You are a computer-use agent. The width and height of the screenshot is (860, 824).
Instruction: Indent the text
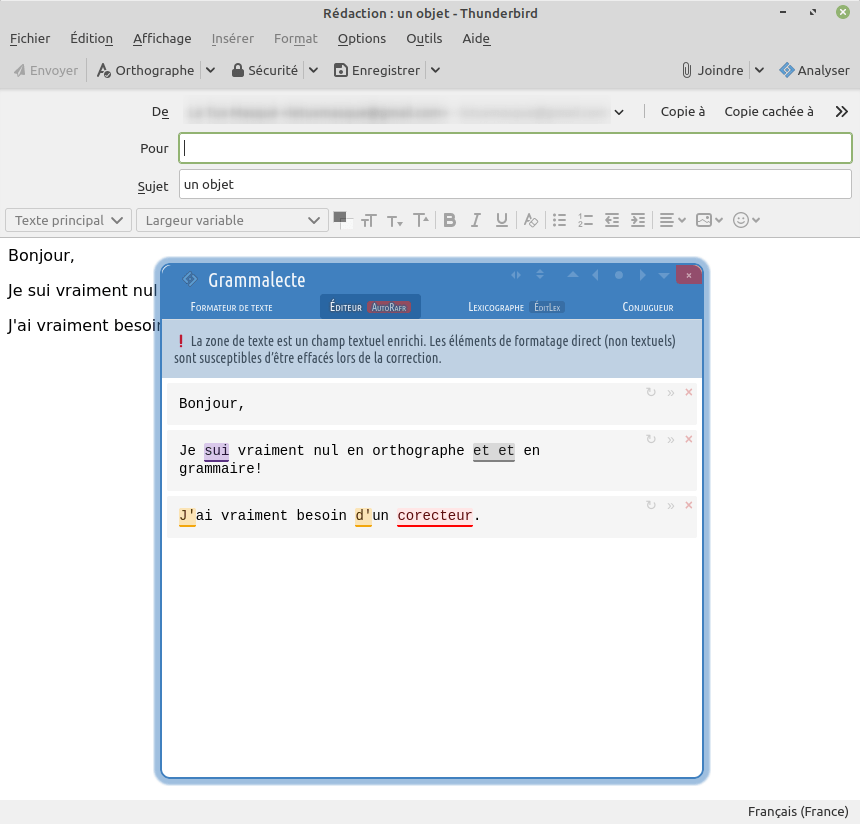tap(638, 221)
